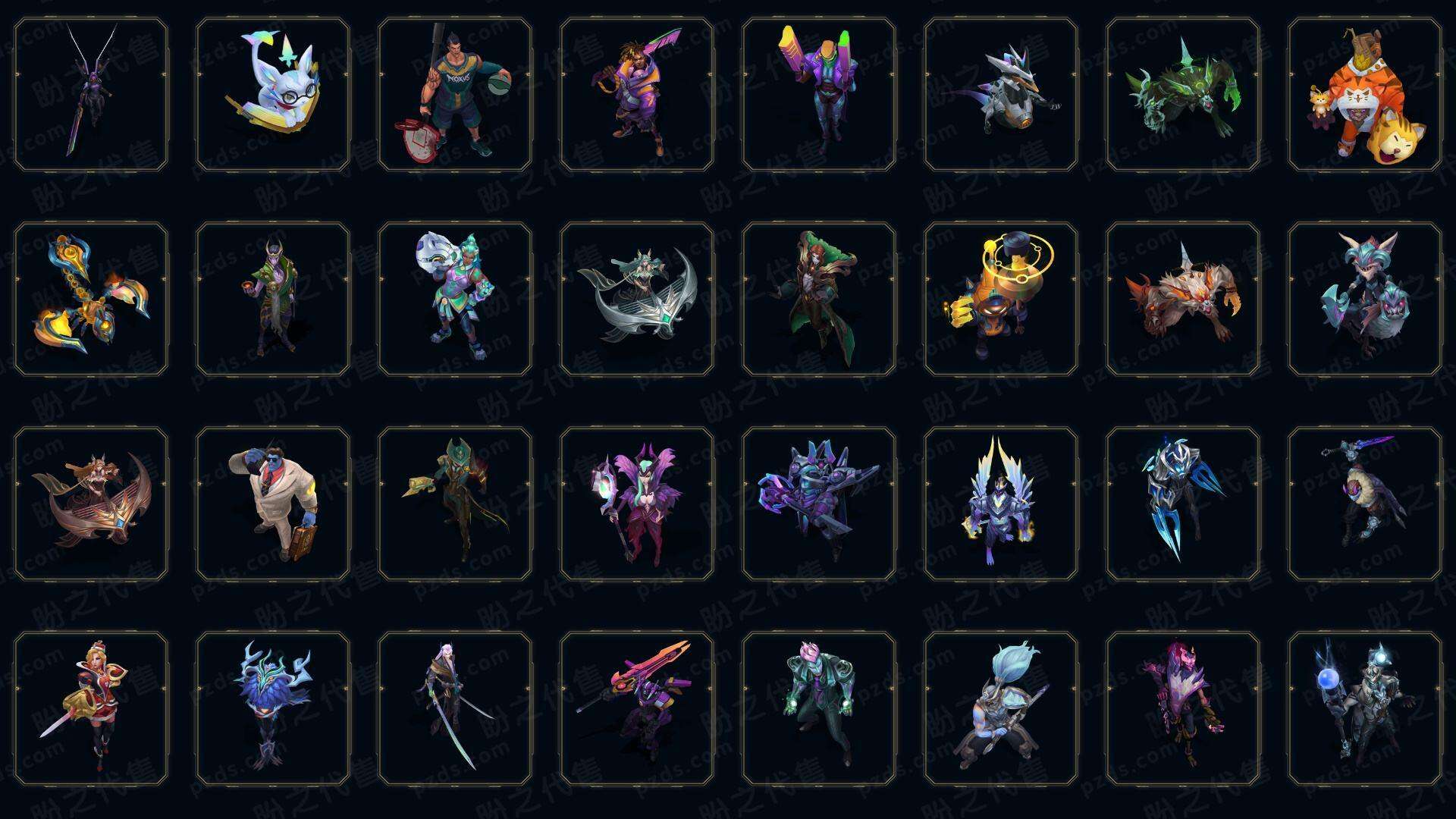Click the green spiky wolf creature
This screenshot has height=819, width=1456.
(1183, 94)
